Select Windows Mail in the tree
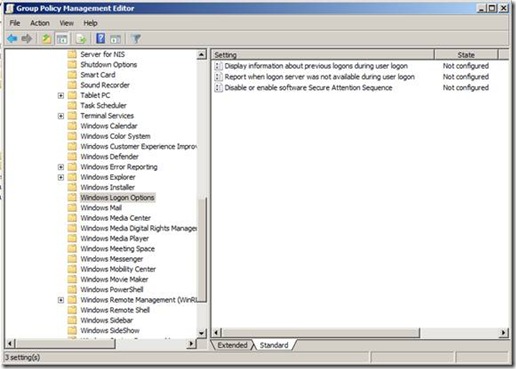 [x=101, y=208]
